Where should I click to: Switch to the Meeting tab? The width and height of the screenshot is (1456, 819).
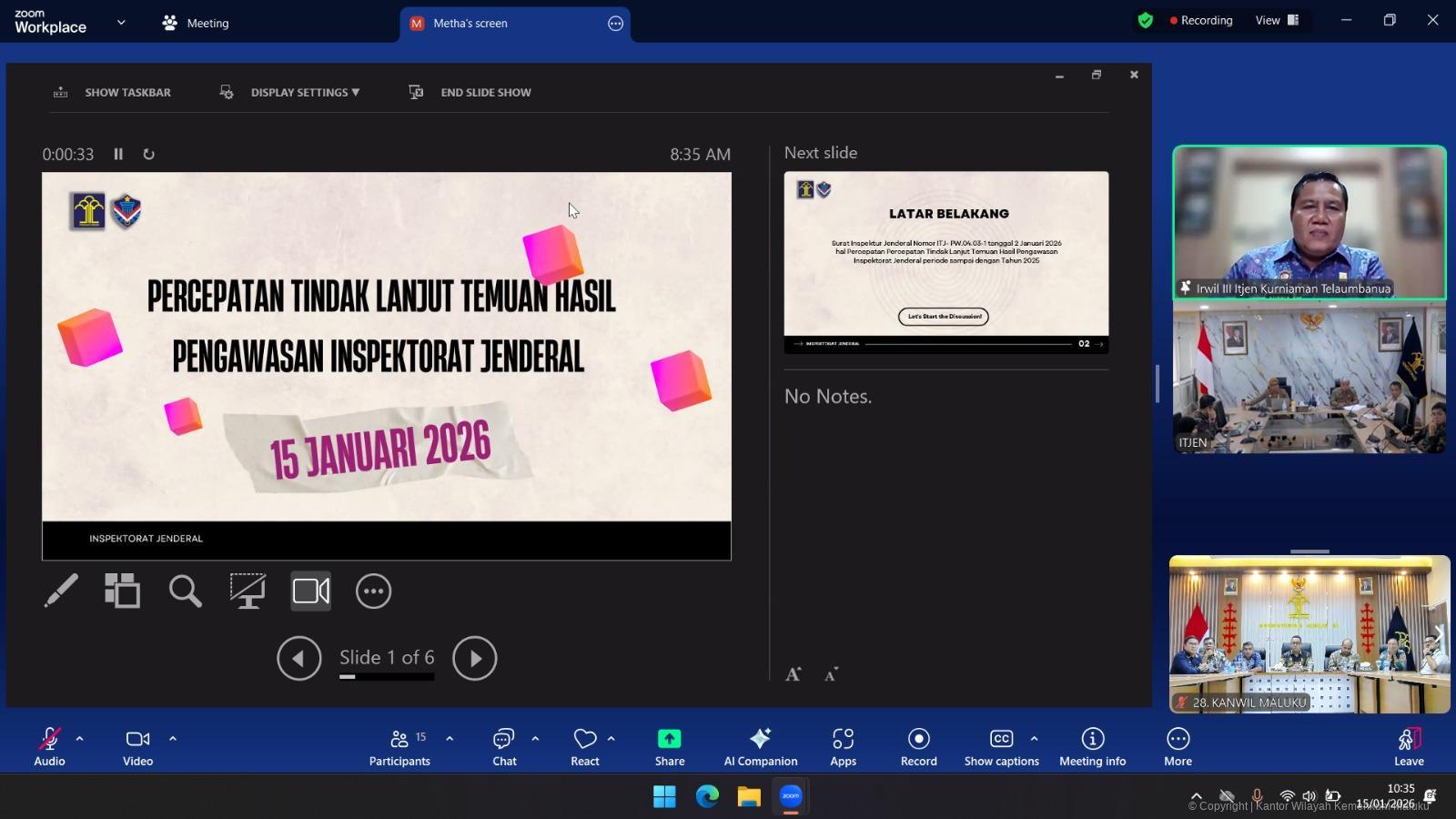tap(196, 23)
